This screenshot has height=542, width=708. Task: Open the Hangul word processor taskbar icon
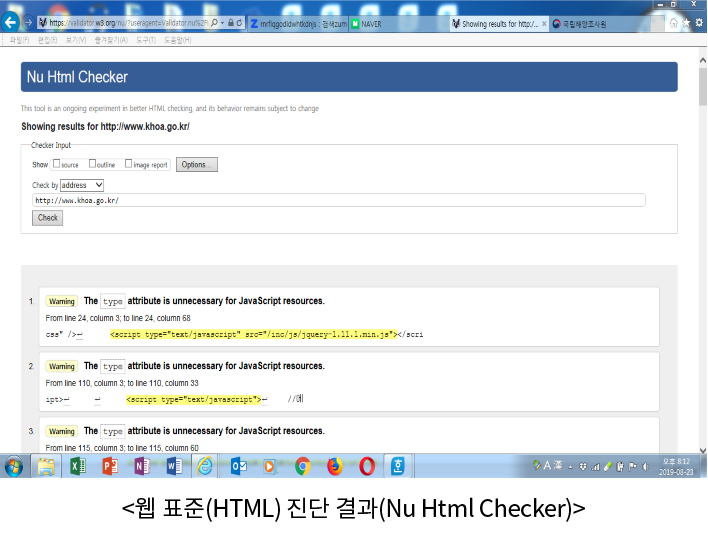[398, 467]
